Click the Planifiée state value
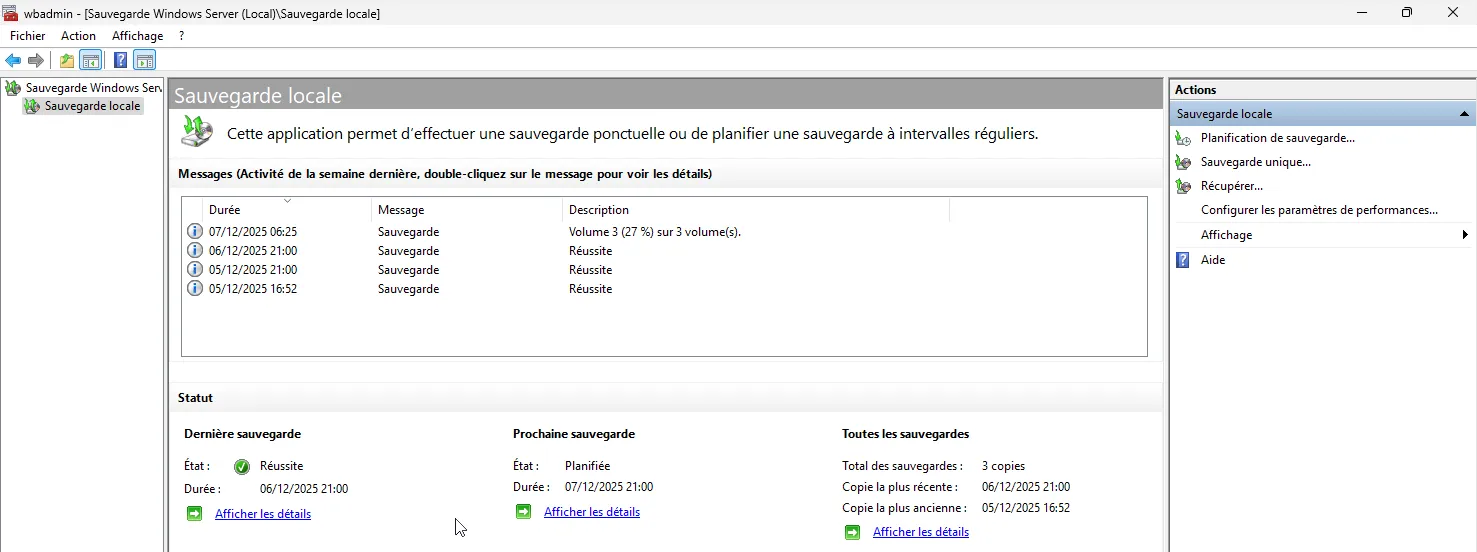The image size is (1477, 552). pos(587,466)
